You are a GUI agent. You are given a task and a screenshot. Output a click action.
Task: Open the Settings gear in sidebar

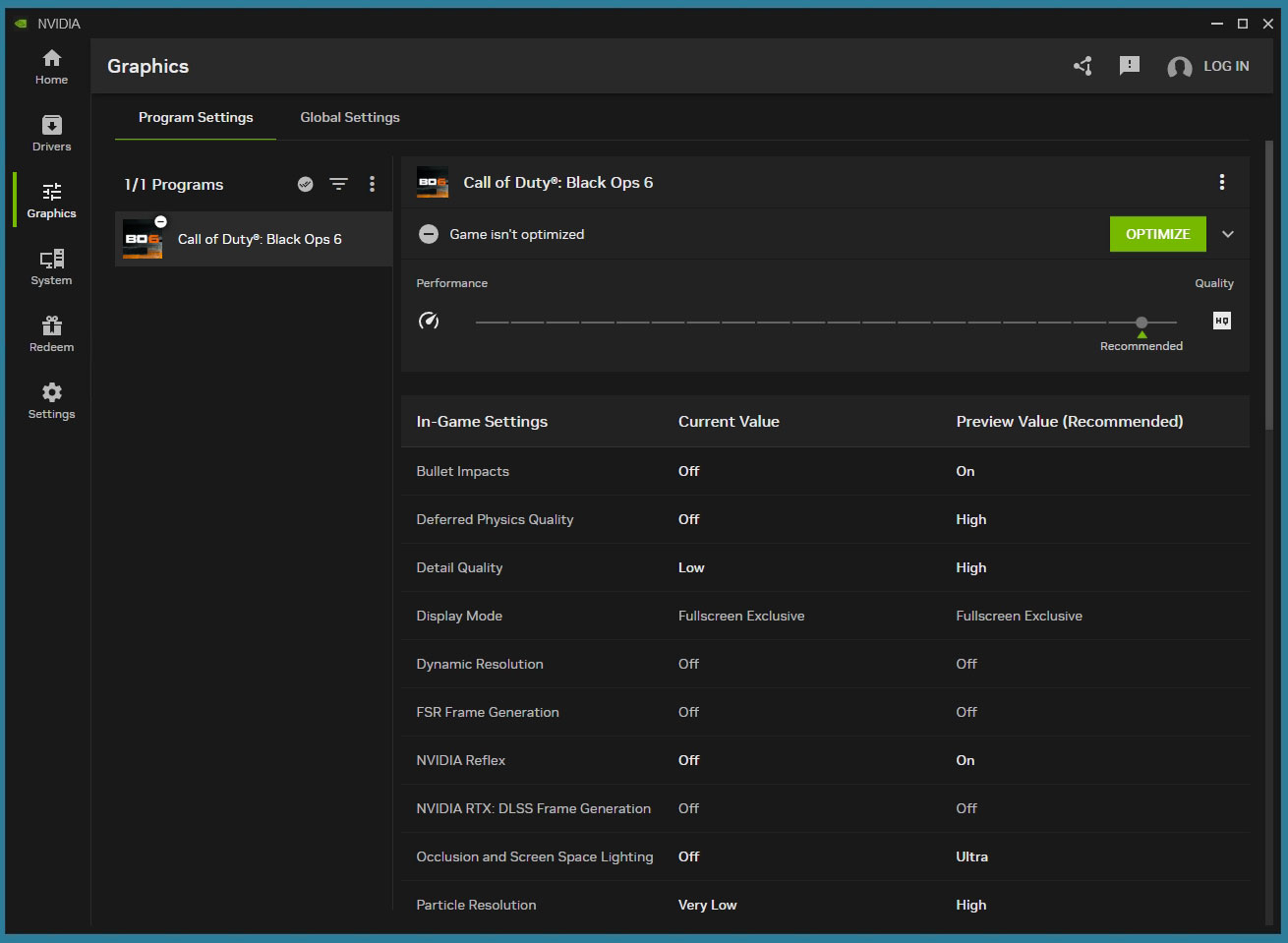click(51, 401)
